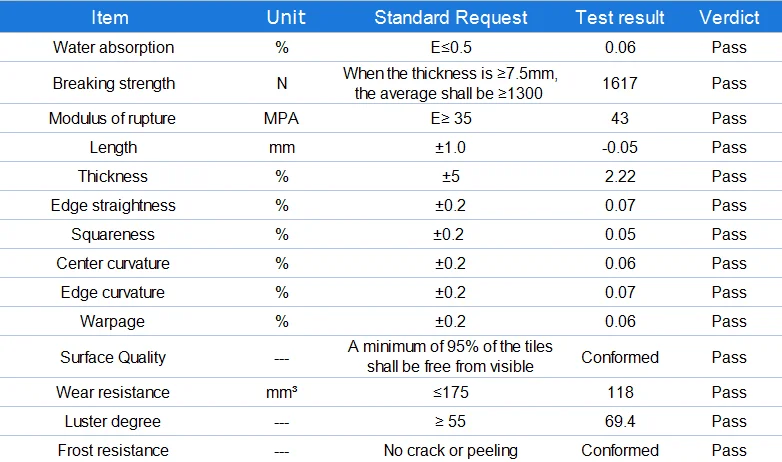Select the Frost resistance row label
This screenshot has height=462, width=782.
(x=113, y=450)
